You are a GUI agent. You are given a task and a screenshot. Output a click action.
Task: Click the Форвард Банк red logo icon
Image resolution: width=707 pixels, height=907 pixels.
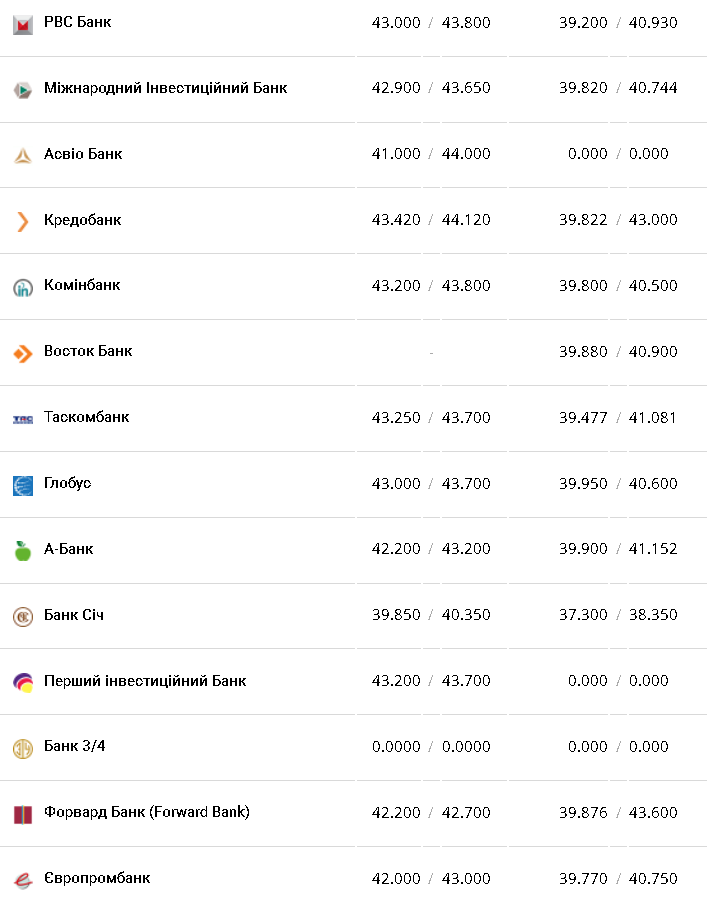tap(23, 814)
